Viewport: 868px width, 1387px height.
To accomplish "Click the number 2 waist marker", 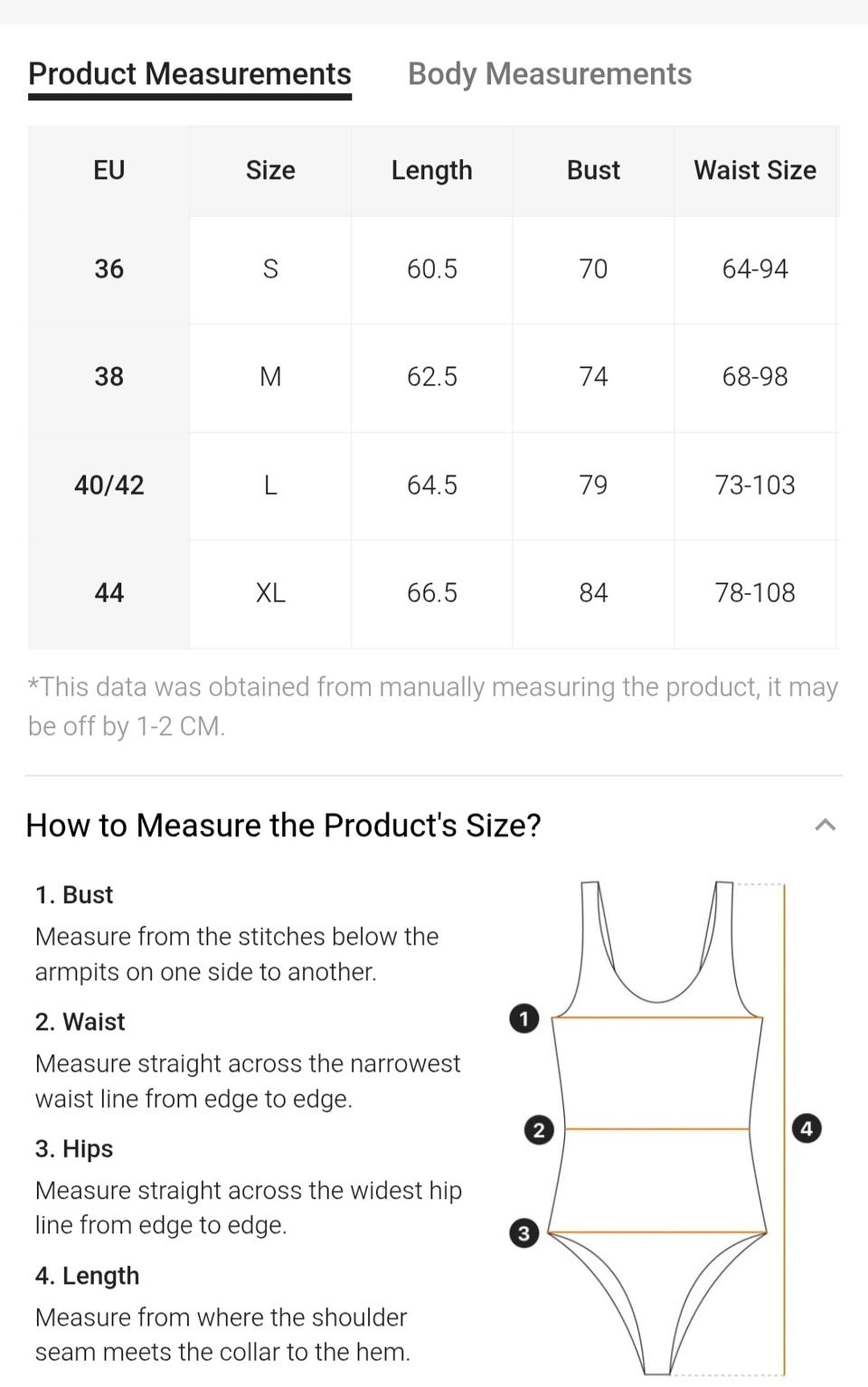I will [x=539, y=1129].
